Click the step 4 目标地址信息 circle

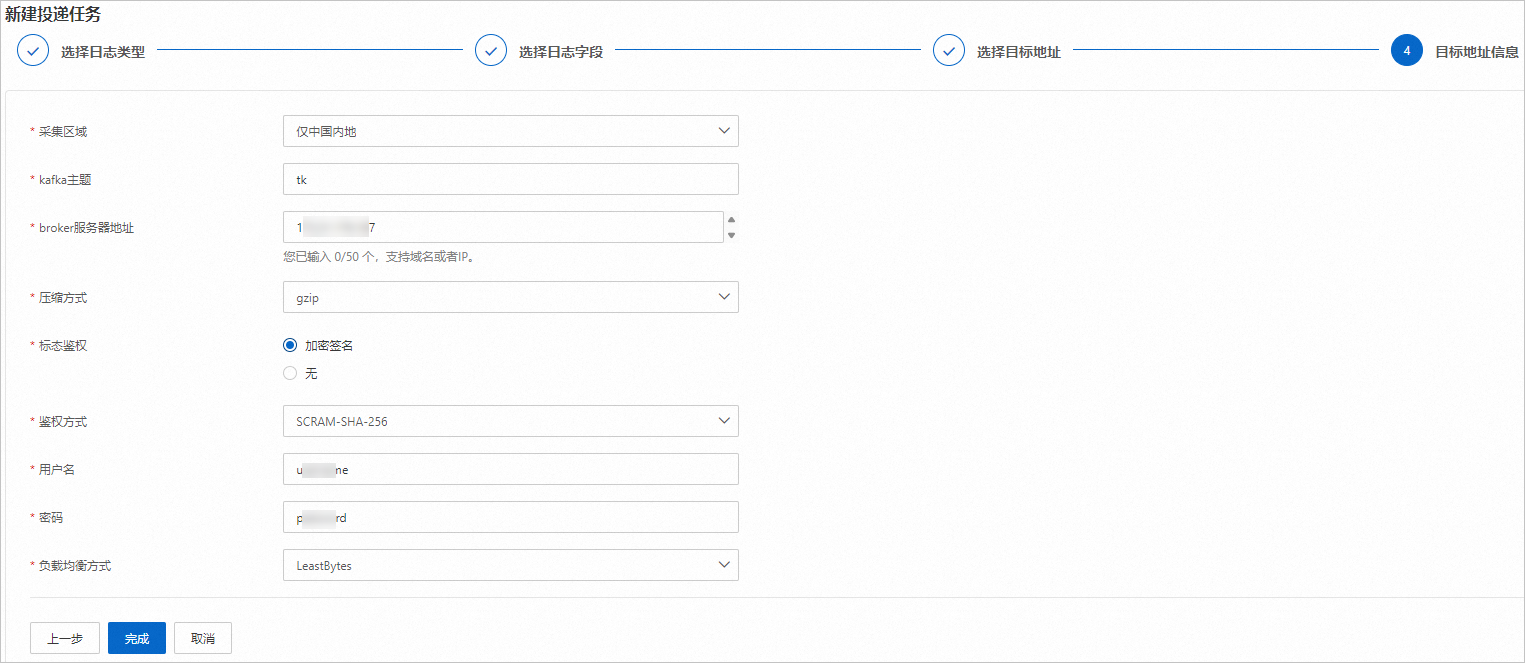tap(1406, 51)
